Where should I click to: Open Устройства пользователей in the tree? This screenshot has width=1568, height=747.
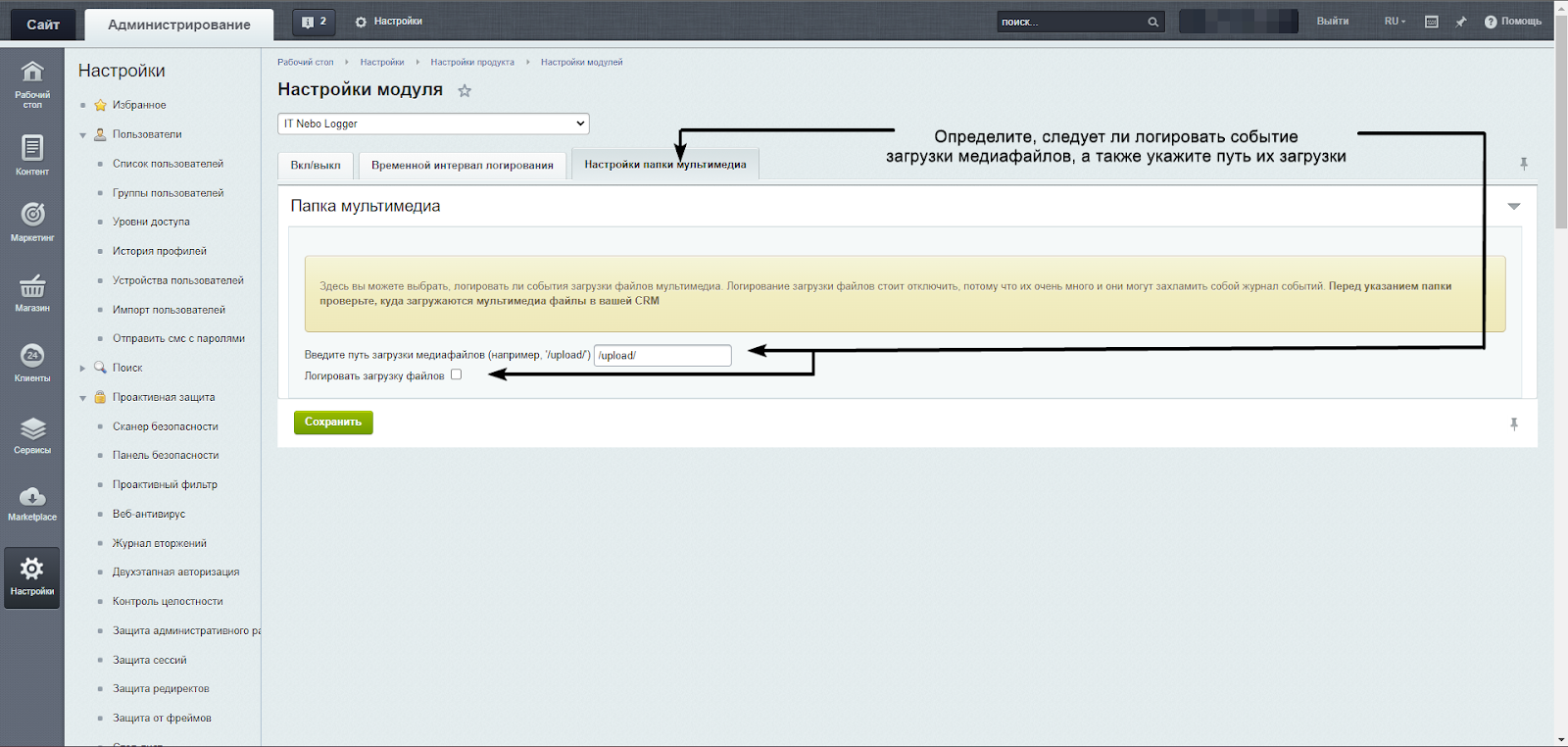coord(178,280)
